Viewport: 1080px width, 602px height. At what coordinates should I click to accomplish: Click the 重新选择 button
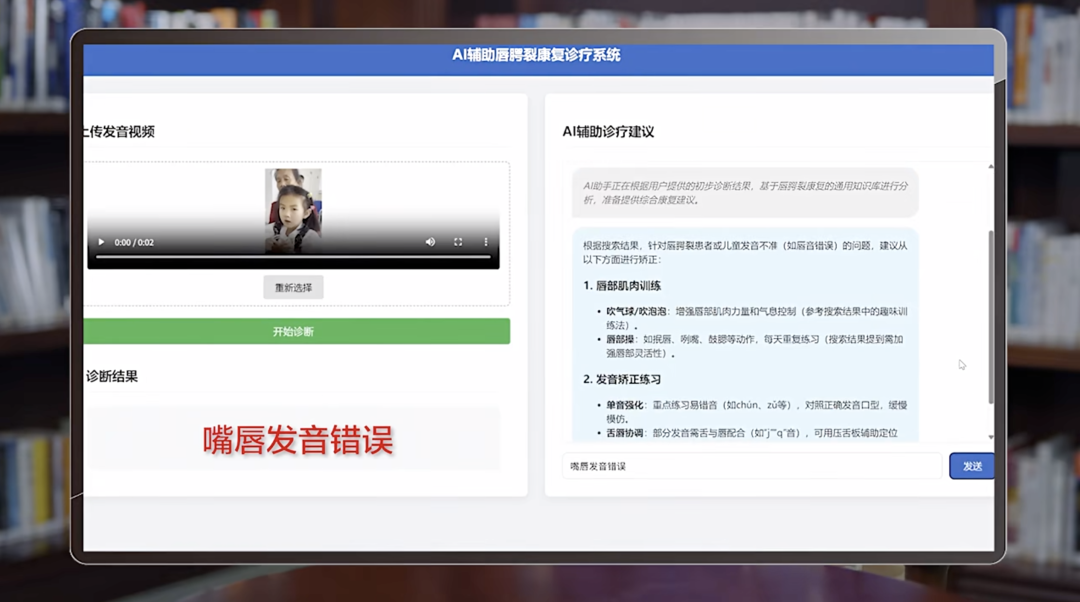(x=293, y=287)
